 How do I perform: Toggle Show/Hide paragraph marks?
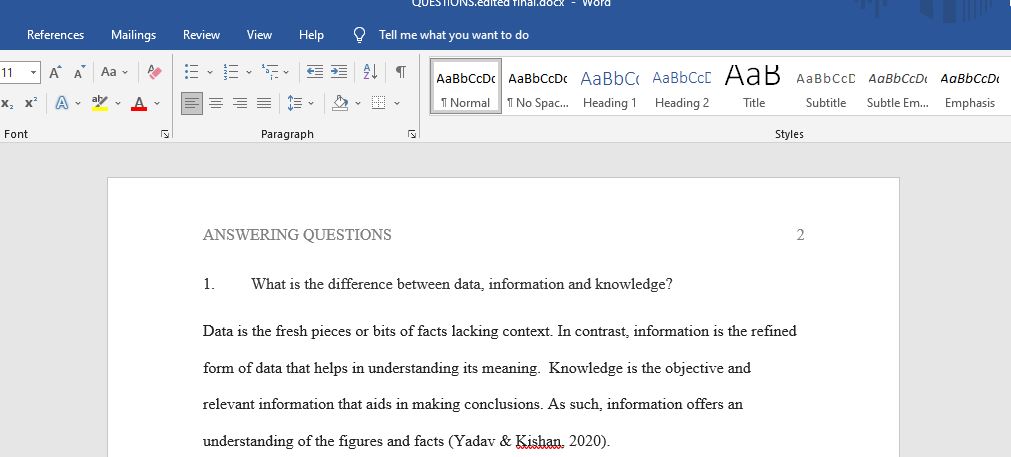tap(400, 72)
